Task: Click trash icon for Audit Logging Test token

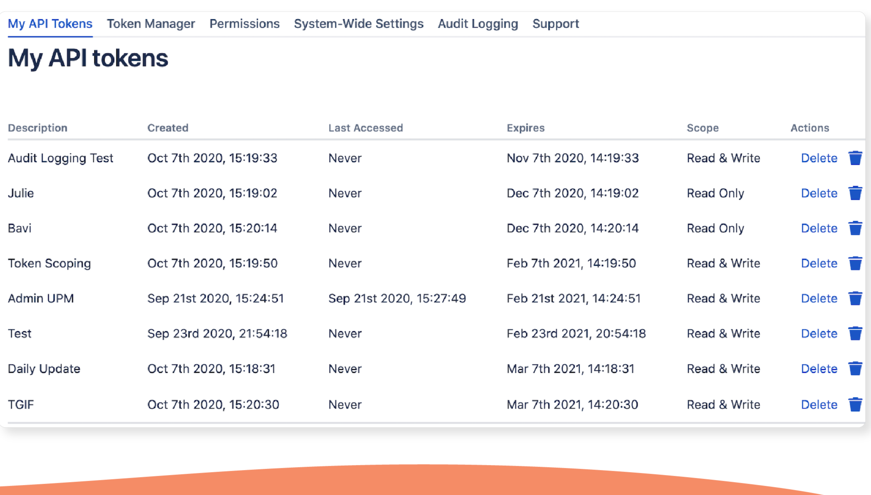Action: pyautogui.click(x=855, y=158)
